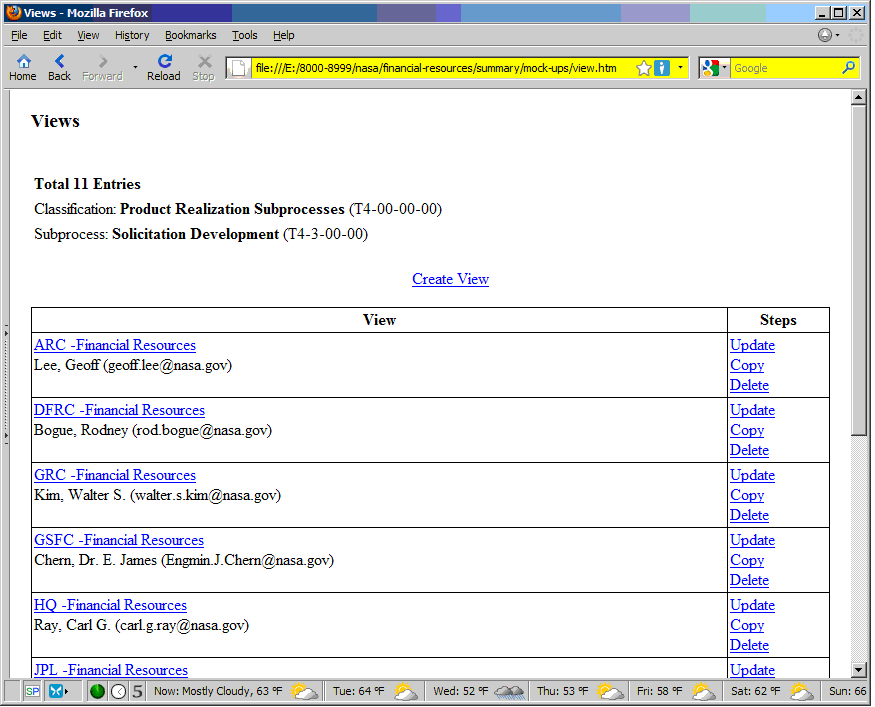Open dropdown beside the throbber icon
Image resolution: width=875 pixels, height=707 pixels.
[x=838, y=35]
